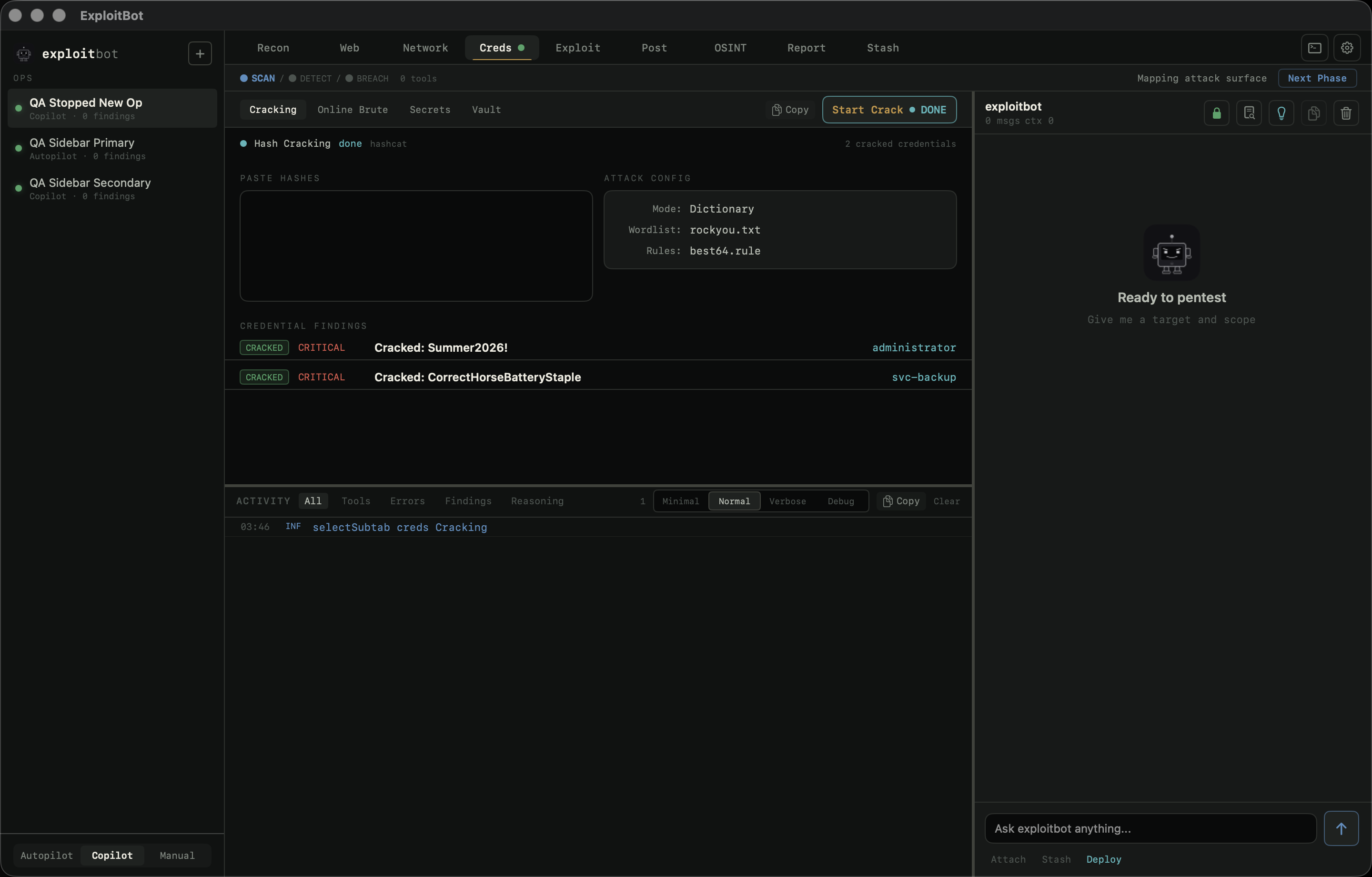
Task: Set log level to Minimal
Action: coord(681,501)
